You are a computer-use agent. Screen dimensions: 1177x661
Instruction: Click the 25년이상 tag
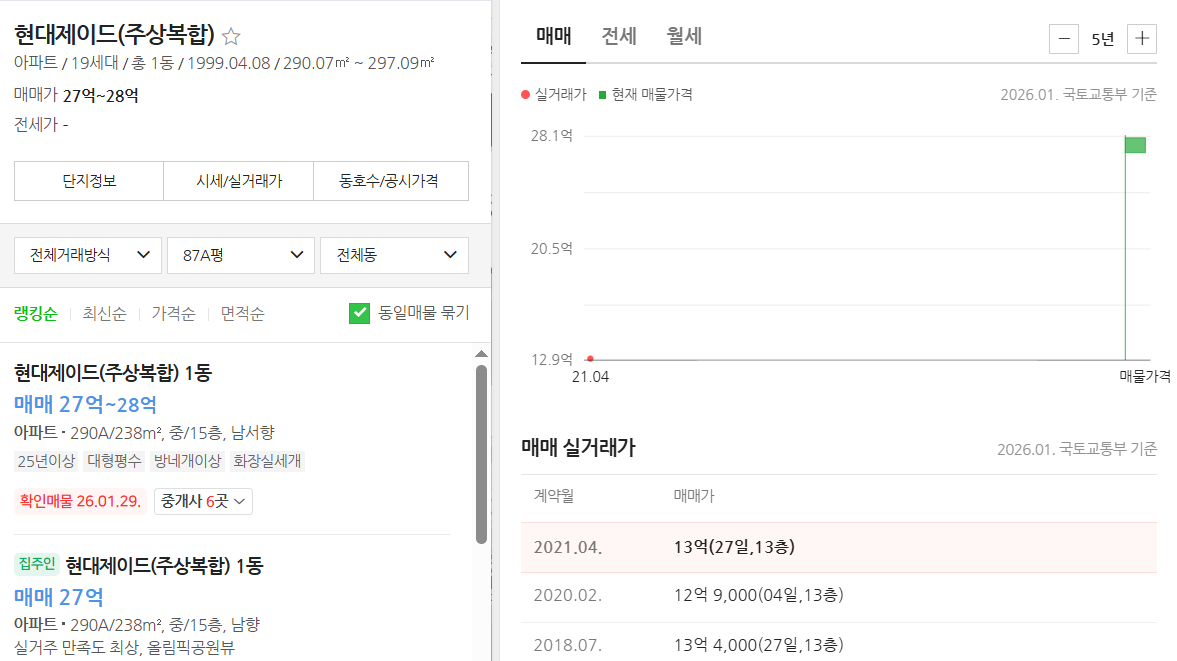[46, 461]
